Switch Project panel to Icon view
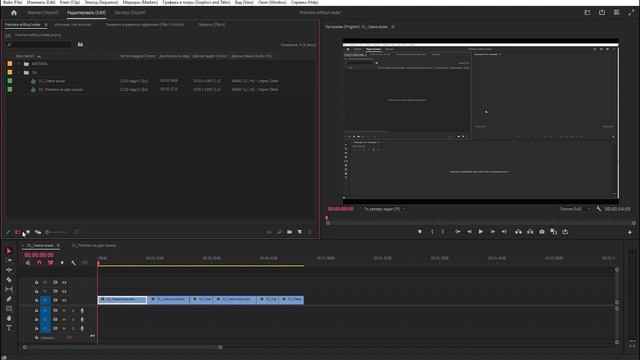The image size is (640, 360). [27, 232]
